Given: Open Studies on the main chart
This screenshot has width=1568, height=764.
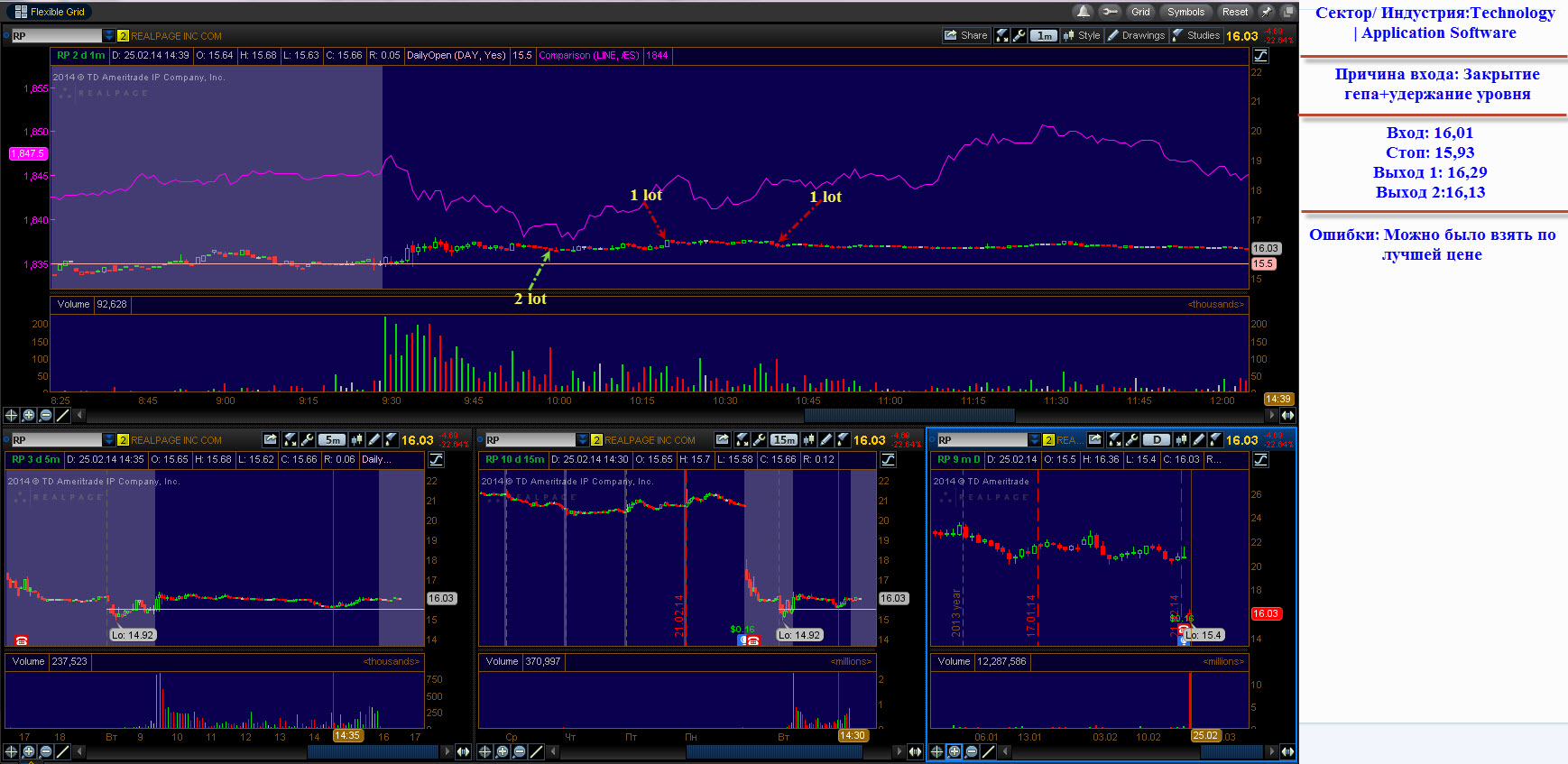Looking at the screenshot, I should [1196, 36].
